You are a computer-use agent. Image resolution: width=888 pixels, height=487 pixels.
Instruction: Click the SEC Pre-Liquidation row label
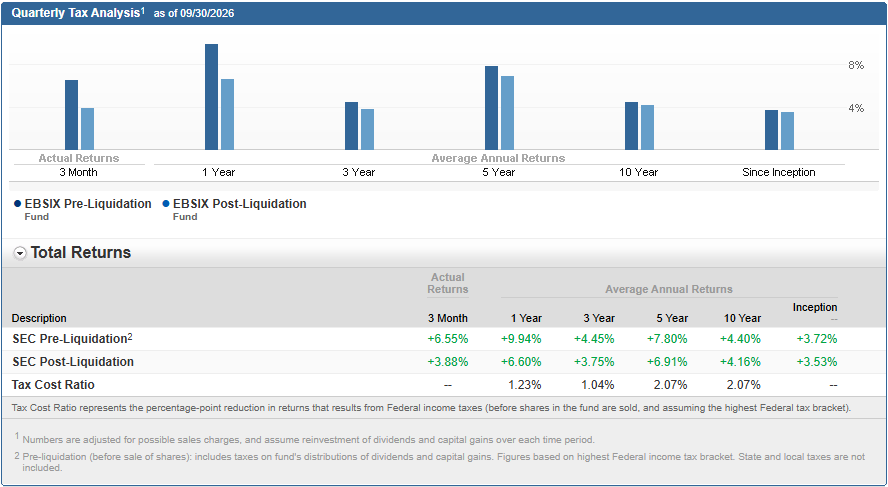[x=69, y=339]
